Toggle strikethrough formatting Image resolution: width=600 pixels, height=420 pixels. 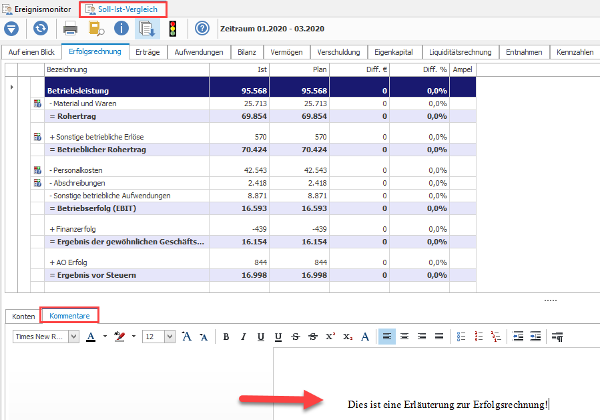295,337
